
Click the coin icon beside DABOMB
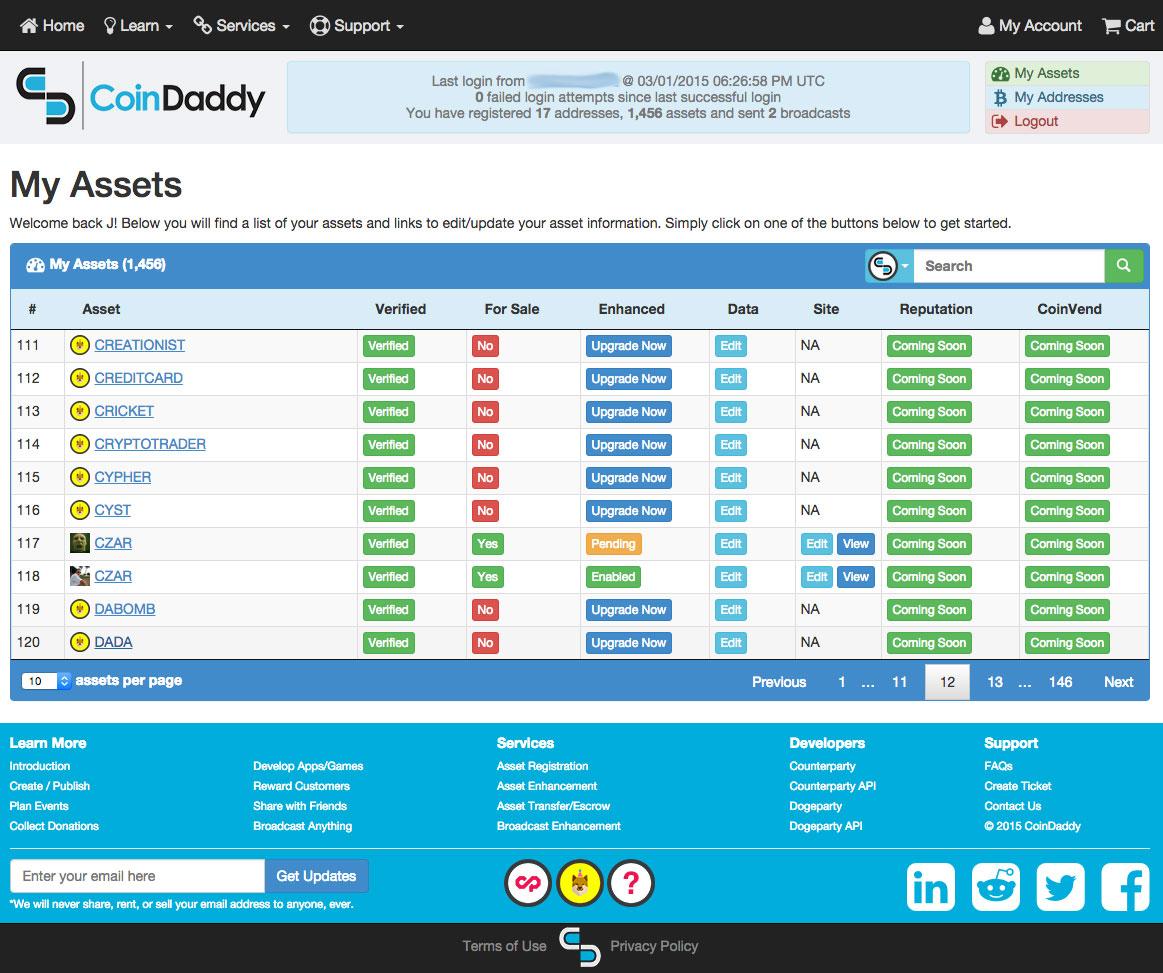click(79, 609)
